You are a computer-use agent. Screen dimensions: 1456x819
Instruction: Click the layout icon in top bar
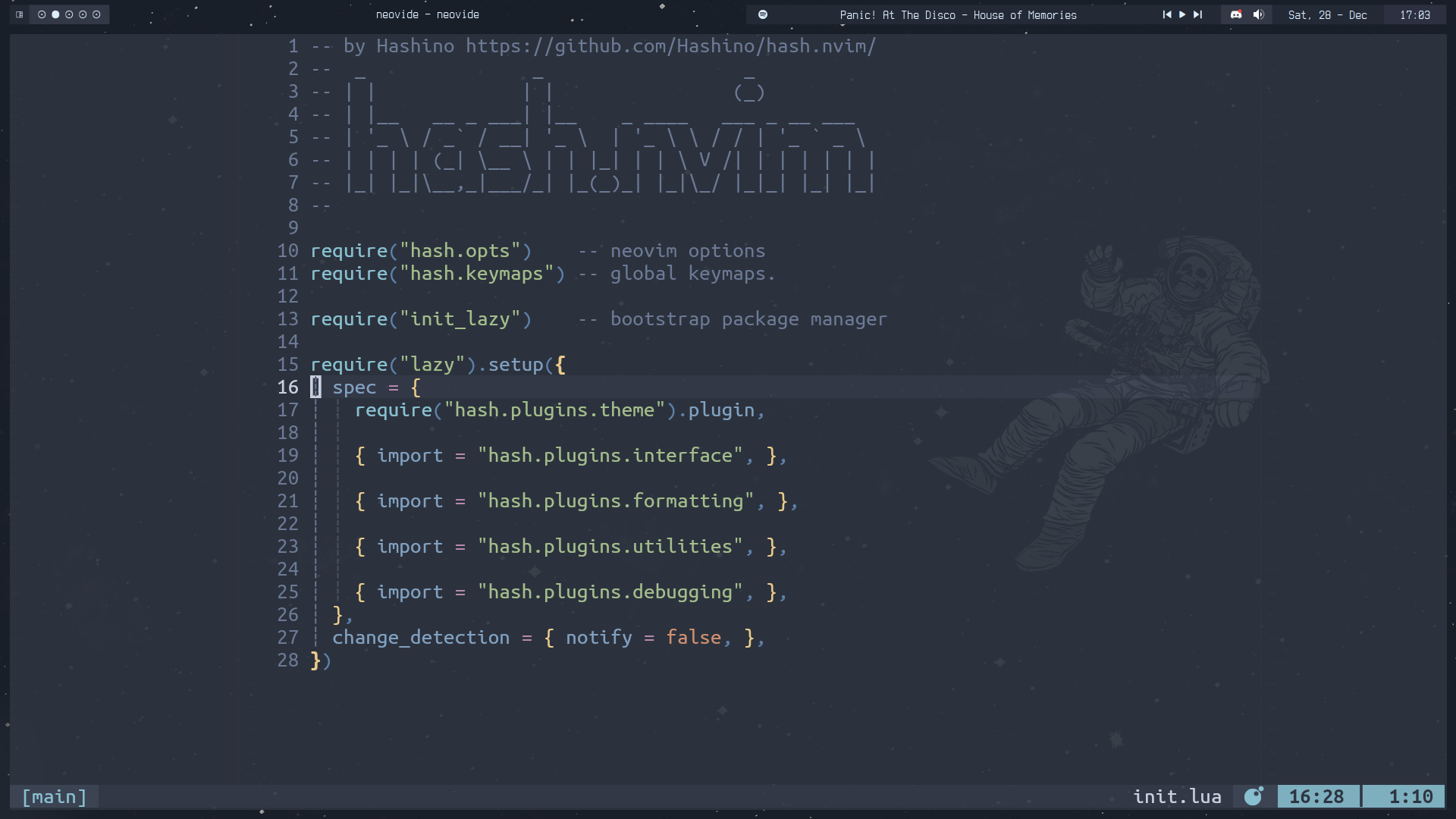pos(20,14)
